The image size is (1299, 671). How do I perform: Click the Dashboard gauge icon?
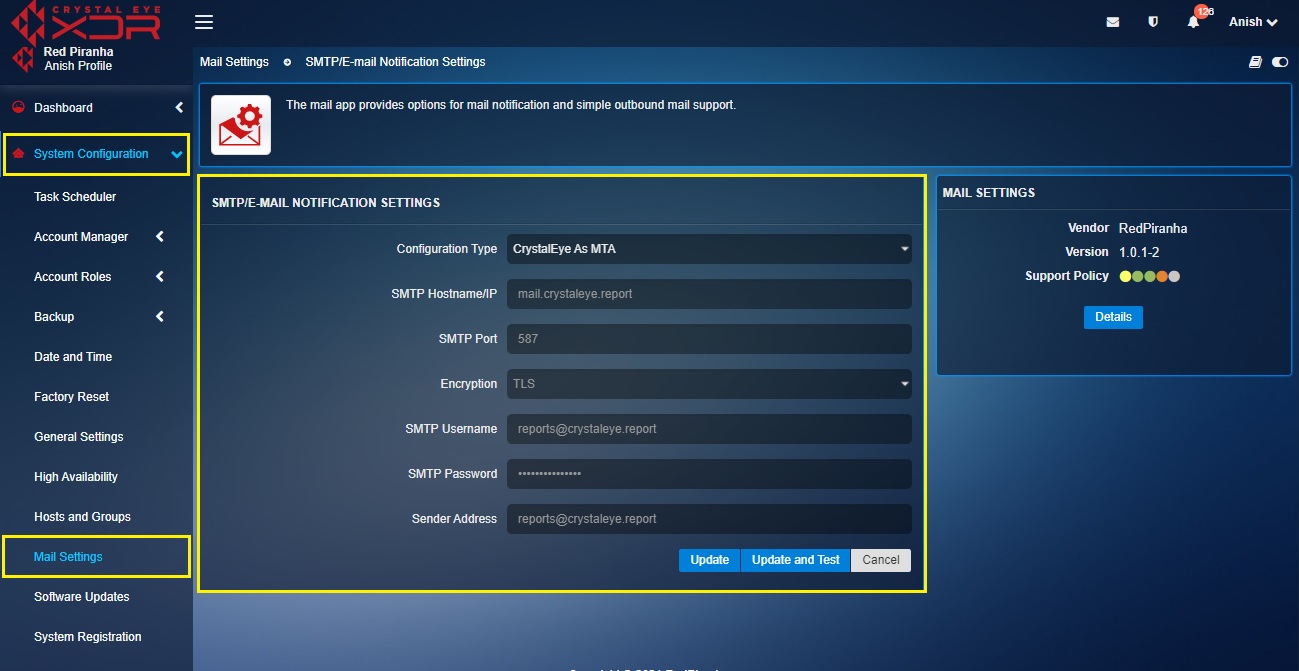18,107
